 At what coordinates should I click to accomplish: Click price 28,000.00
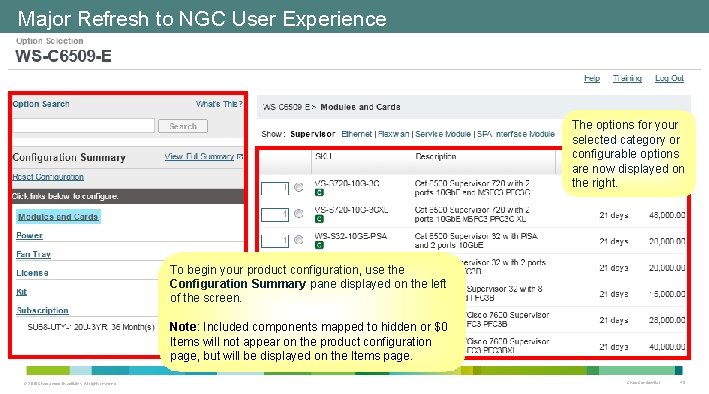coord(667,320)
